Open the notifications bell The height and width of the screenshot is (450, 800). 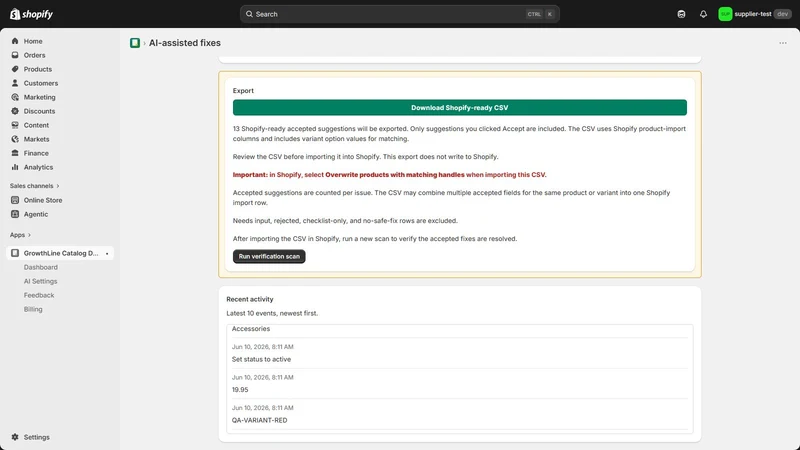pos(703,14)
